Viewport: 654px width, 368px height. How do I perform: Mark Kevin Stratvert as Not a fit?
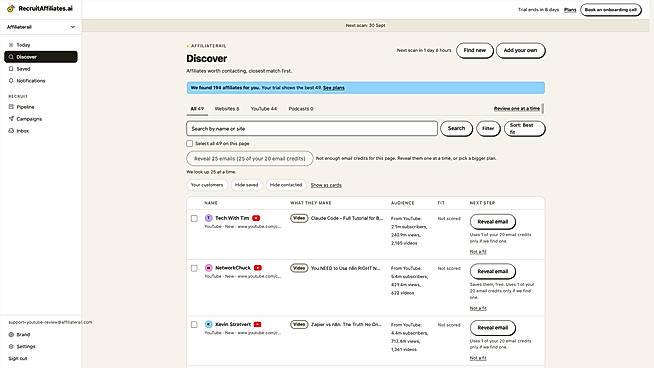pos(478,358)
